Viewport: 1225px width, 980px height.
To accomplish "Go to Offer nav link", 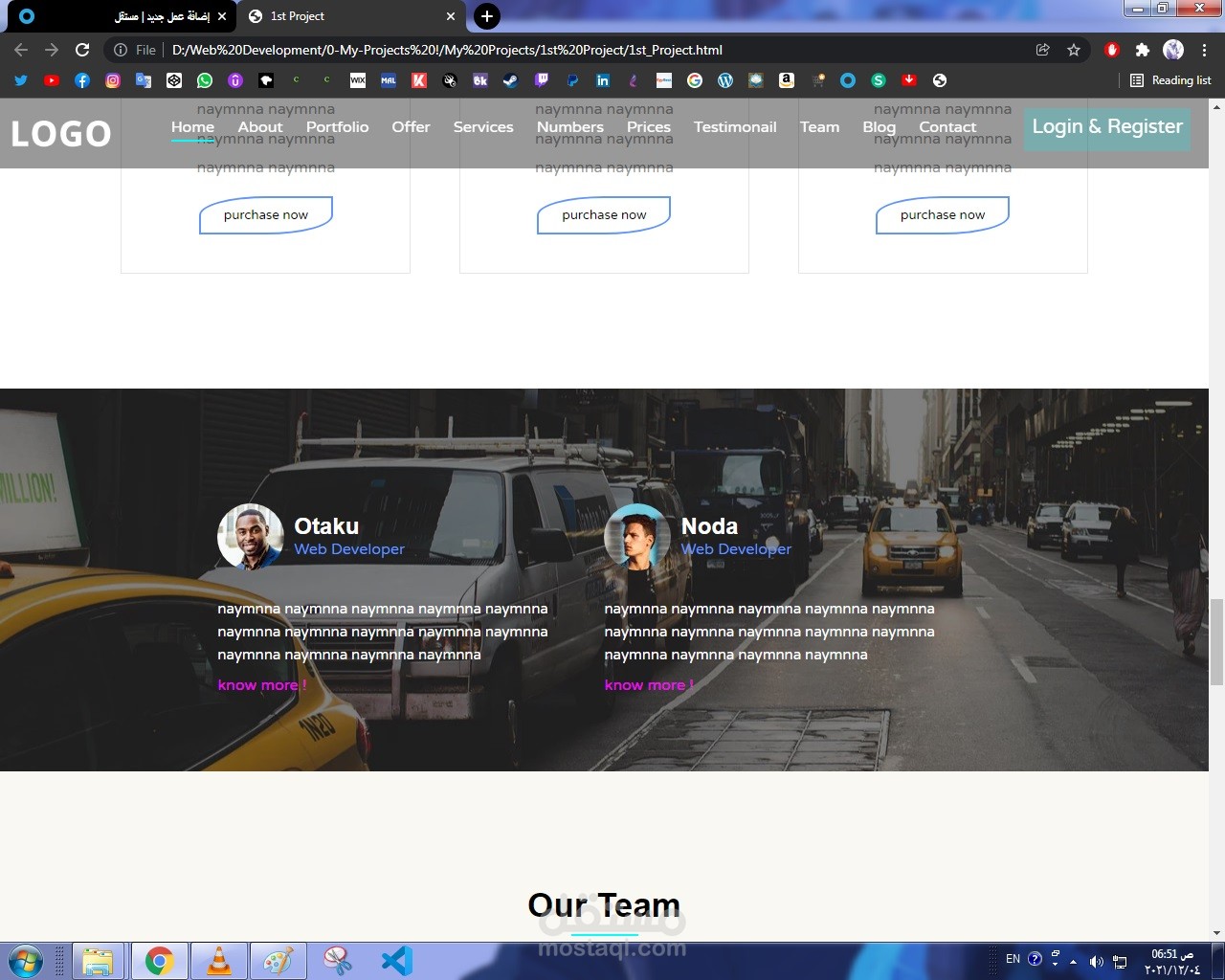I will pyautogui.click(x=411, y=126).
